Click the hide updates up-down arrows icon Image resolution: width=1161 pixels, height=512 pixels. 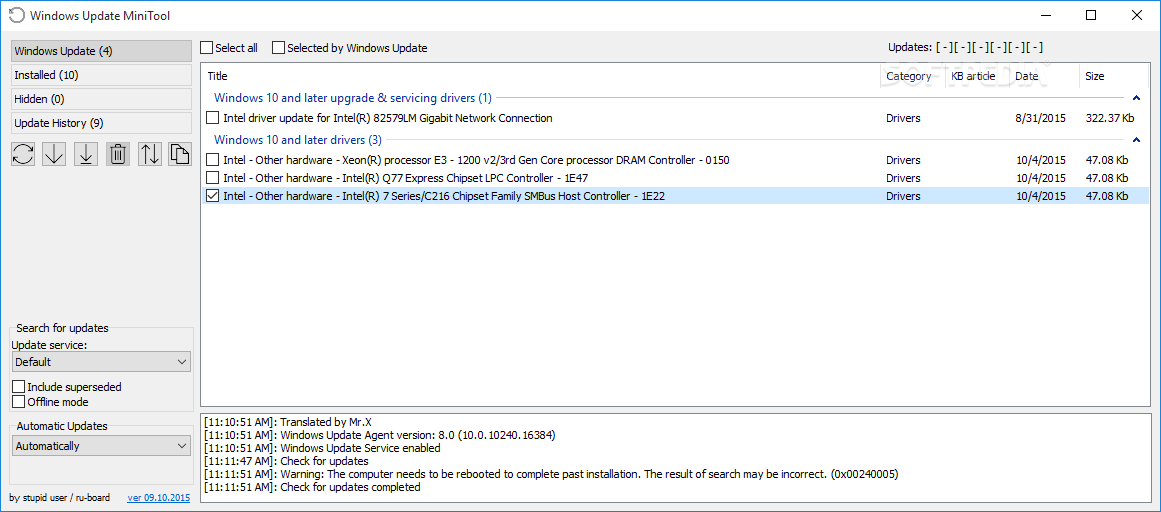coord(150,153)
